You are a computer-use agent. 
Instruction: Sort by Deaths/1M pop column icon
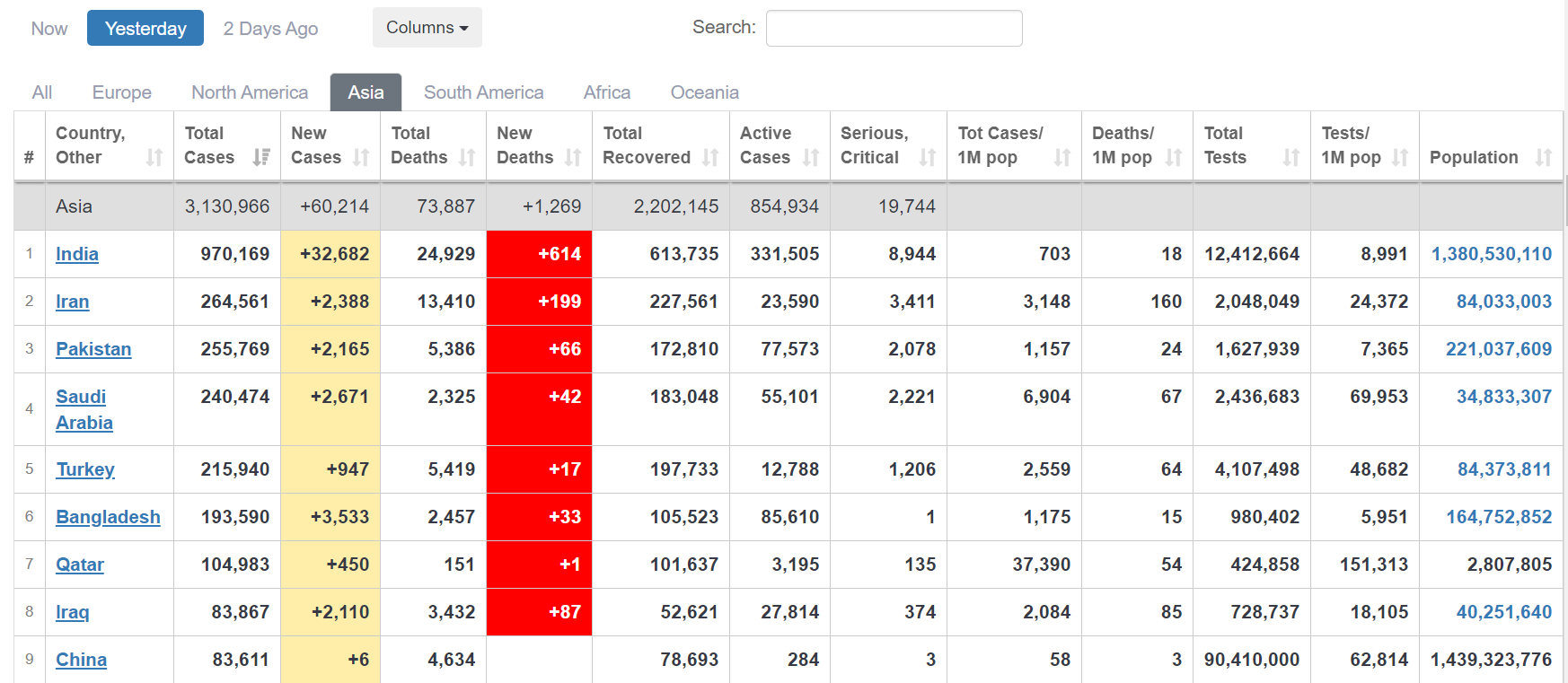pyautogui.click(x=1174, y=158)
